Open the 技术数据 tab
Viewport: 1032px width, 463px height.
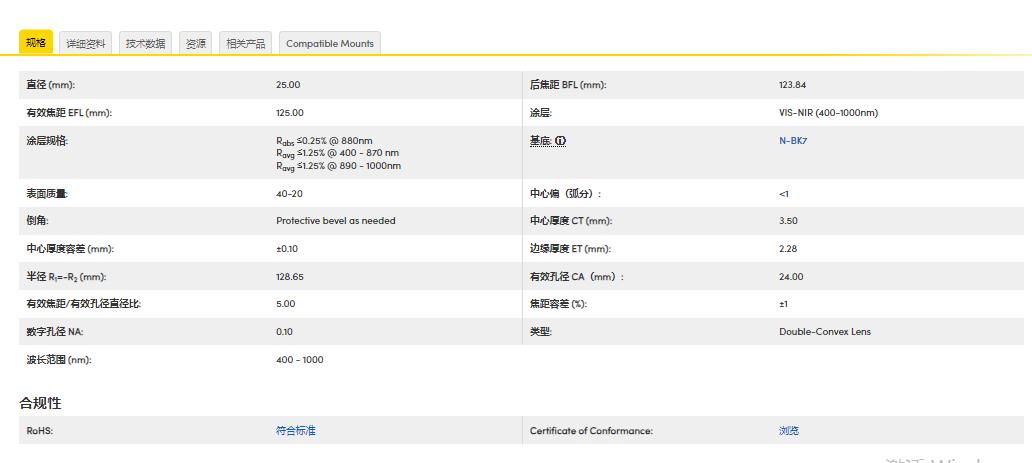[x=146, y=44]
